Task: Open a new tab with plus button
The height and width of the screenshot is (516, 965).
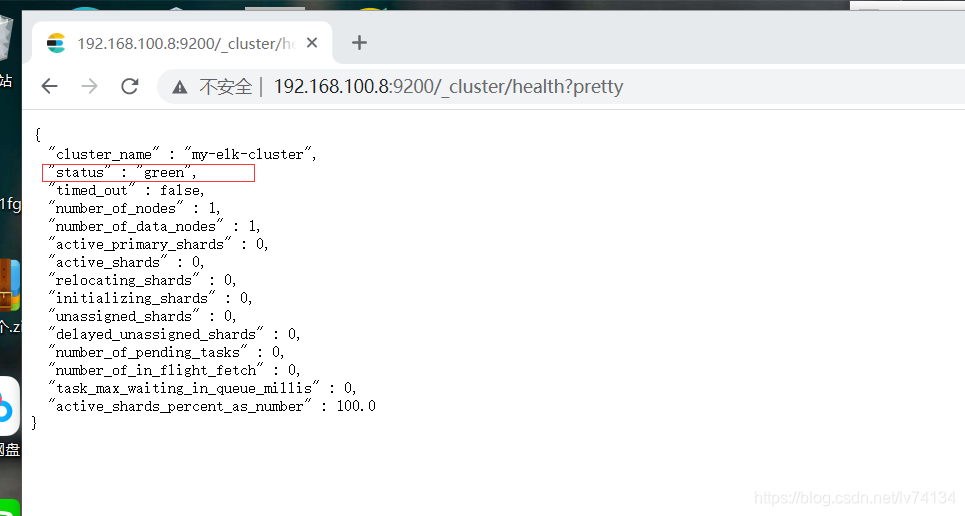Action: tap(359, 42)
